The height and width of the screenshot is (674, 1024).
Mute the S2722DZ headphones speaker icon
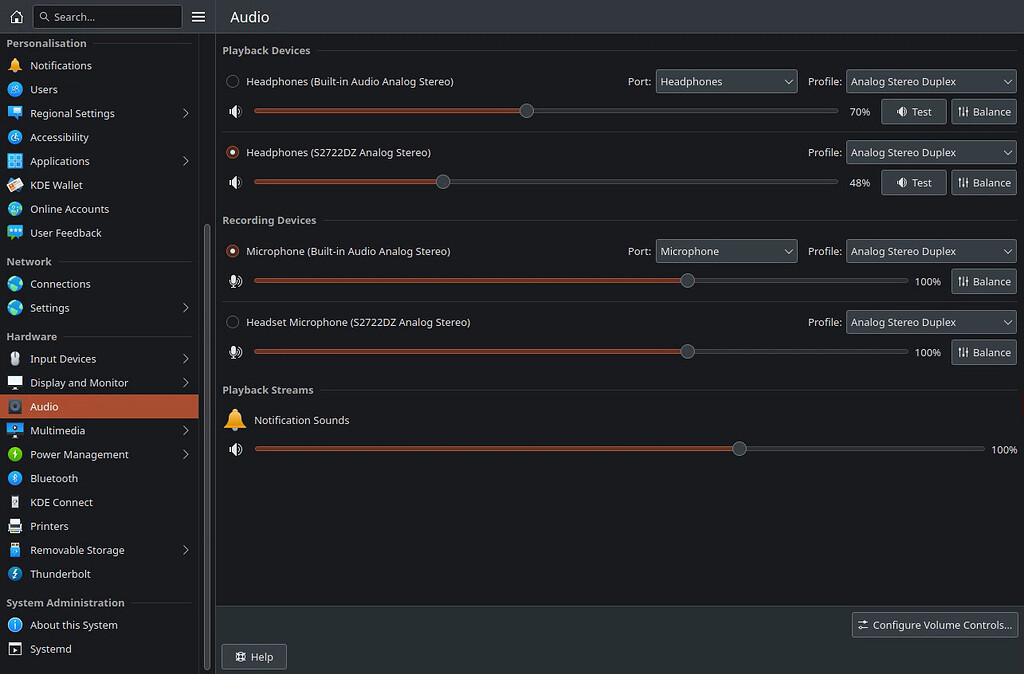[235, 182]
